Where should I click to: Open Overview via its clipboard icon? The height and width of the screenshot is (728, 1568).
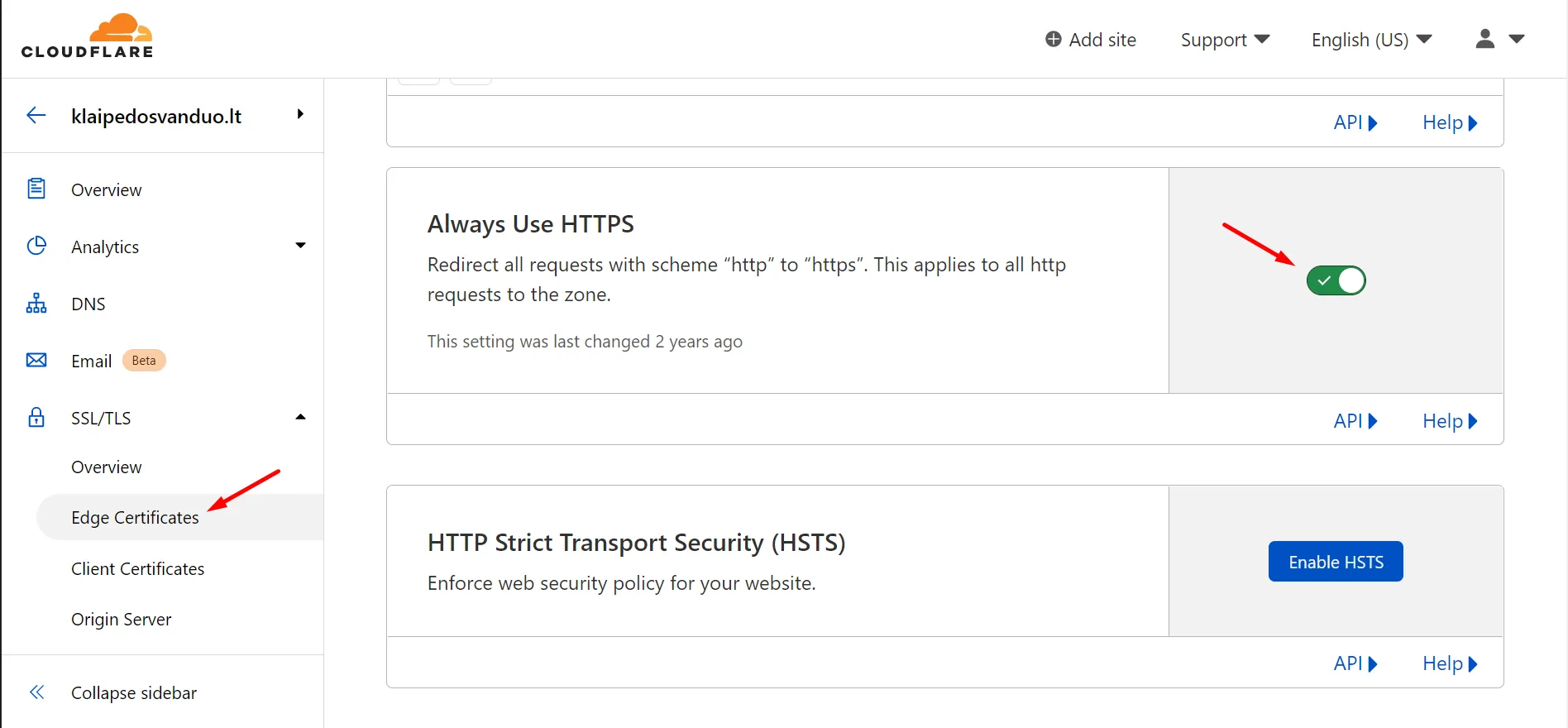click(x=36, y=189)
